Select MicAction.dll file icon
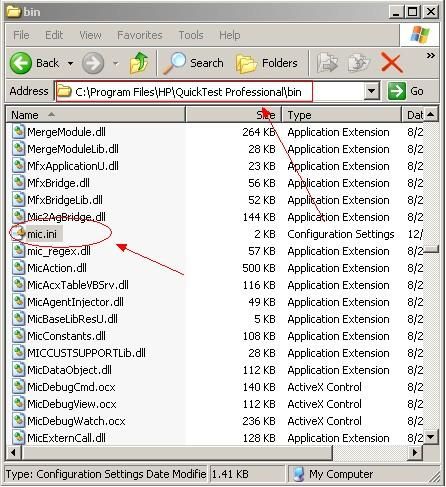Viewport: 446px width, 487px height. click(x=19, y=268)
